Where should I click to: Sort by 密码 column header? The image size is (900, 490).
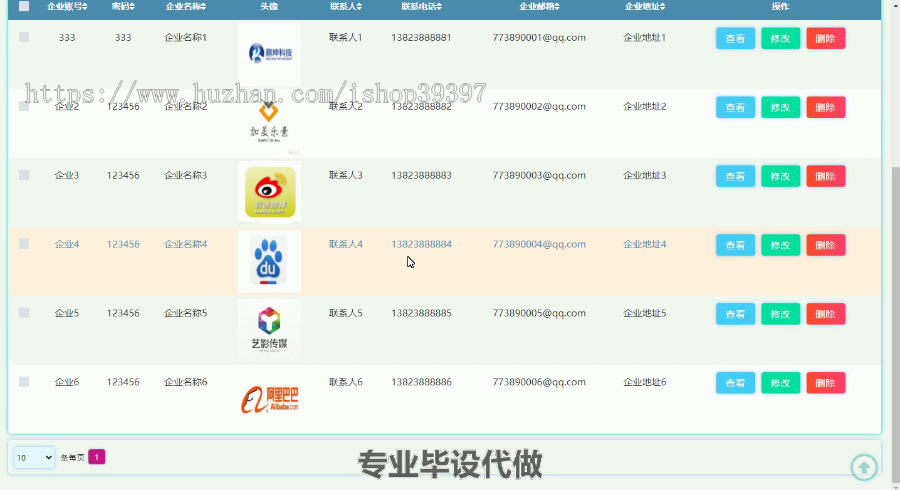[123, 6]
